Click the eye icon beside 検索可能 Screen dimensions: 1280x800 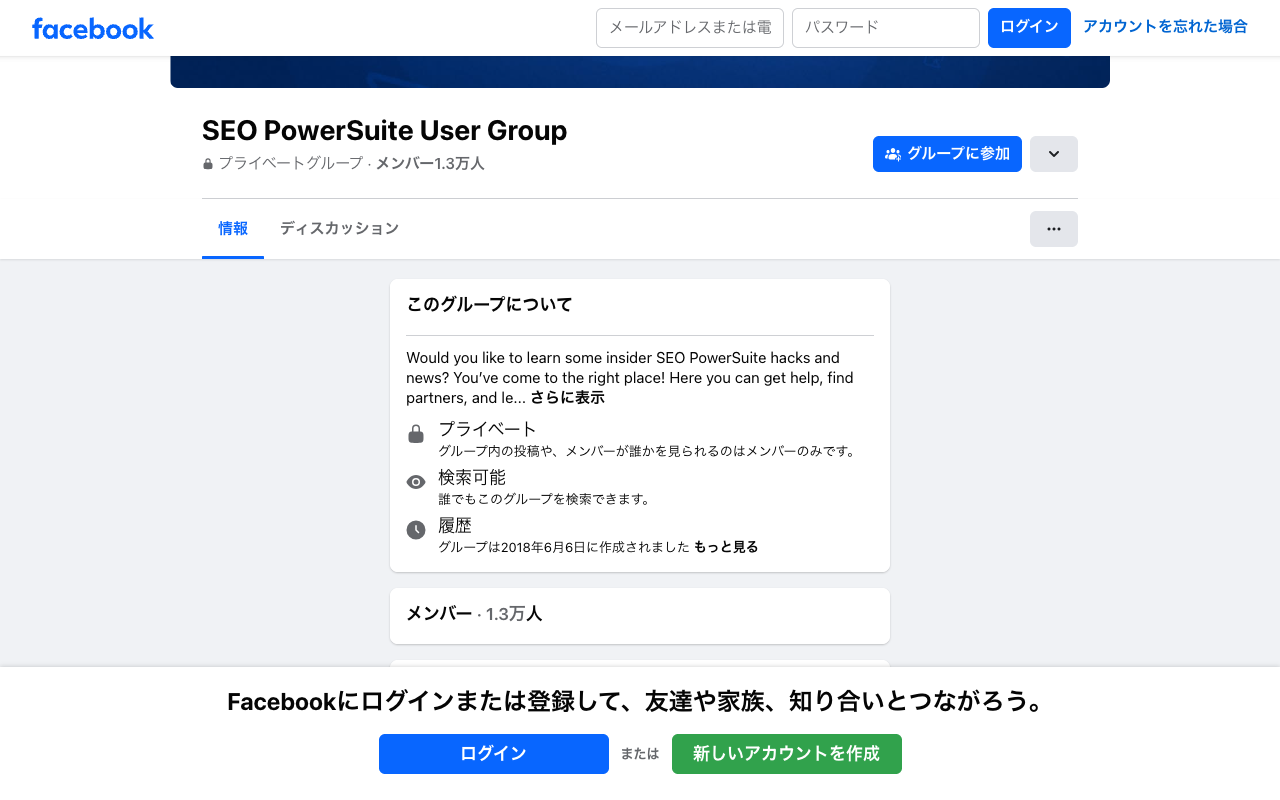[416, 482]
